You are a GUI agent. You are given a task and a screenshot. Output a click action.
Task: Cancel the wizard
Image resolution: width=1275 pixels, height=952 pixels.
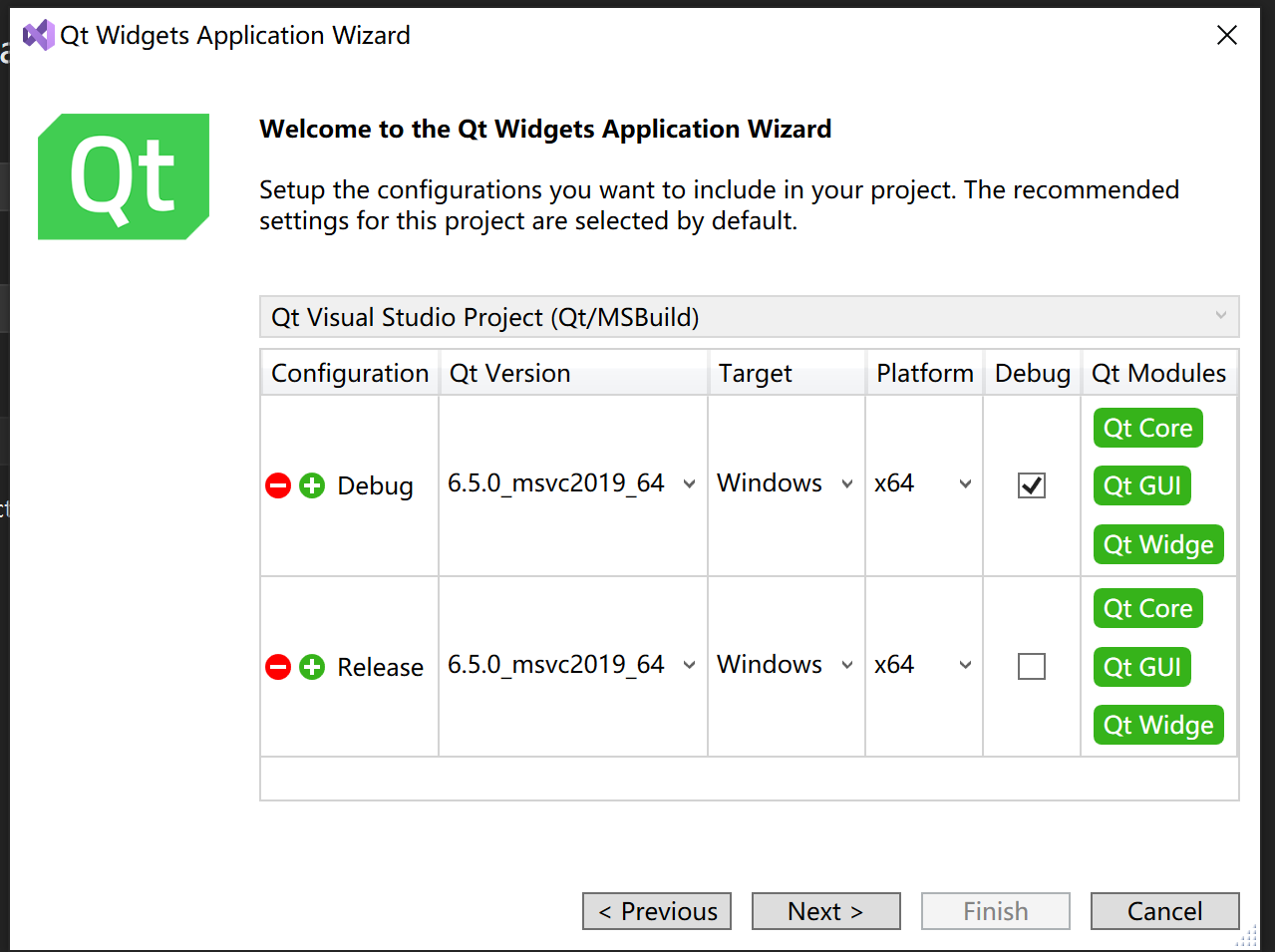point(1164,911)
